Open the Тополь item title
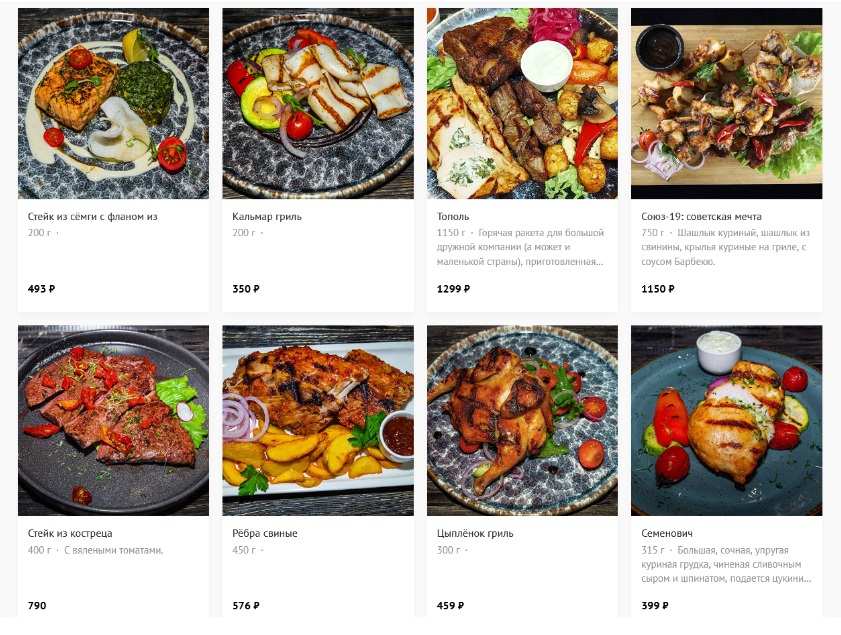Viewport: 841px width, 635px height. pos(453,217)
